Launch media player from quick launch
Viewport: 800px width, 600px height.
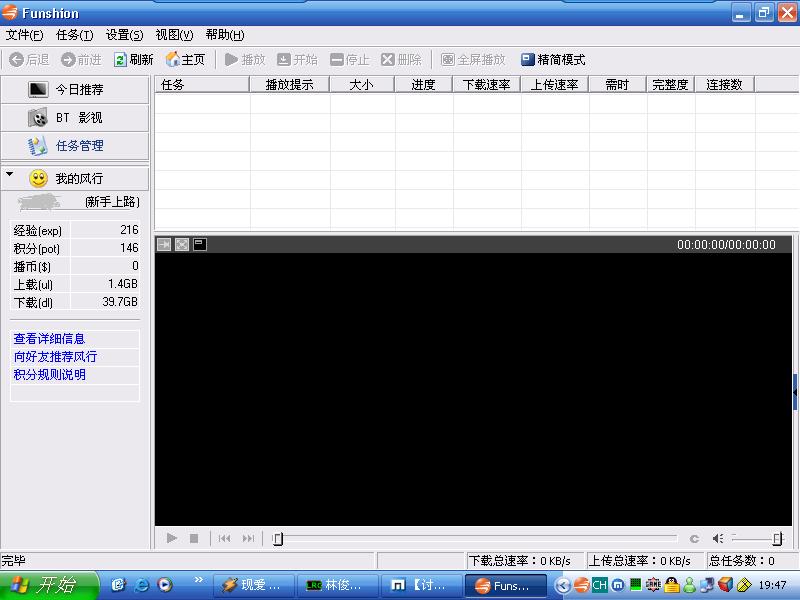[165, 585]
